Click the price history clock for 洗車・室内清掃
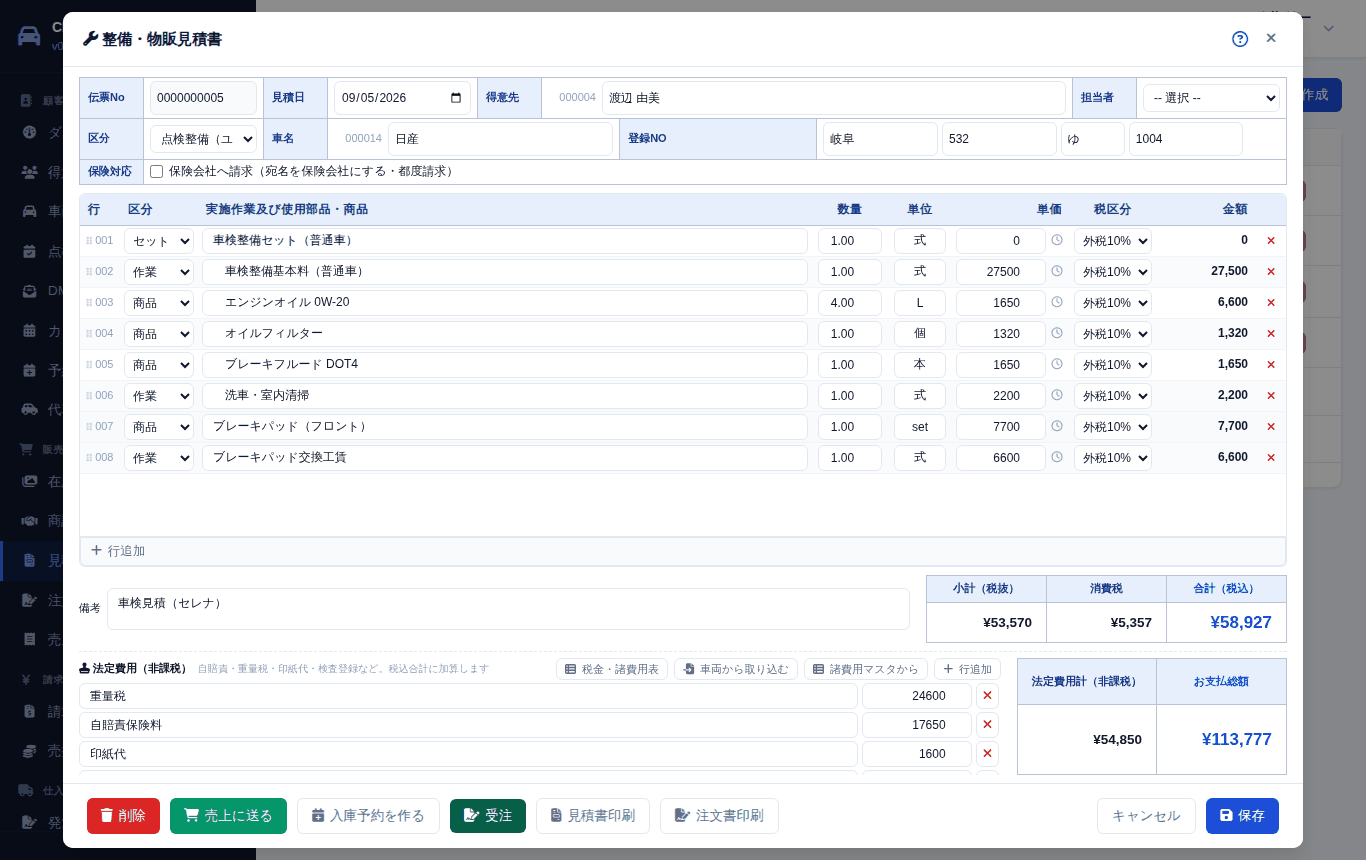This screenshot has height=860, width=1366. tap(1057, 395)
